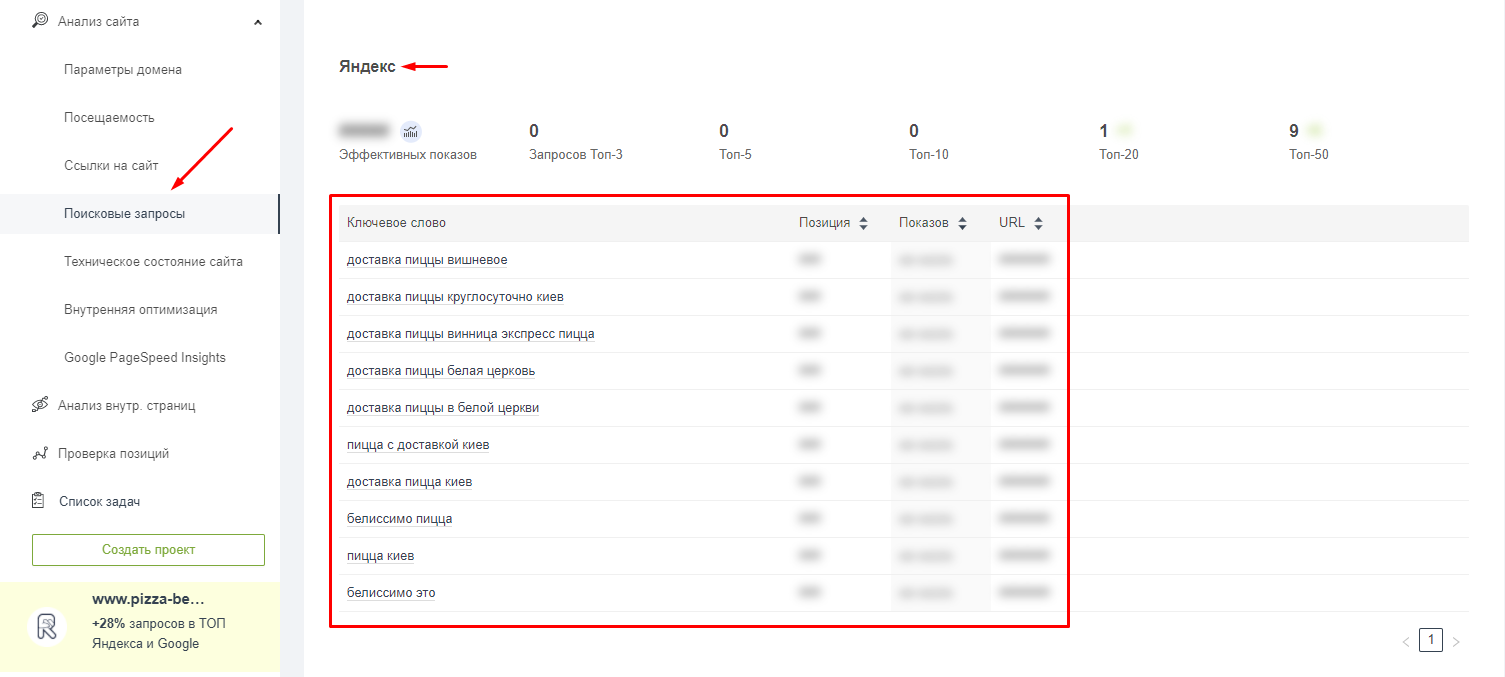
Task: Select page 1 in pagination
Action: 1431,640
